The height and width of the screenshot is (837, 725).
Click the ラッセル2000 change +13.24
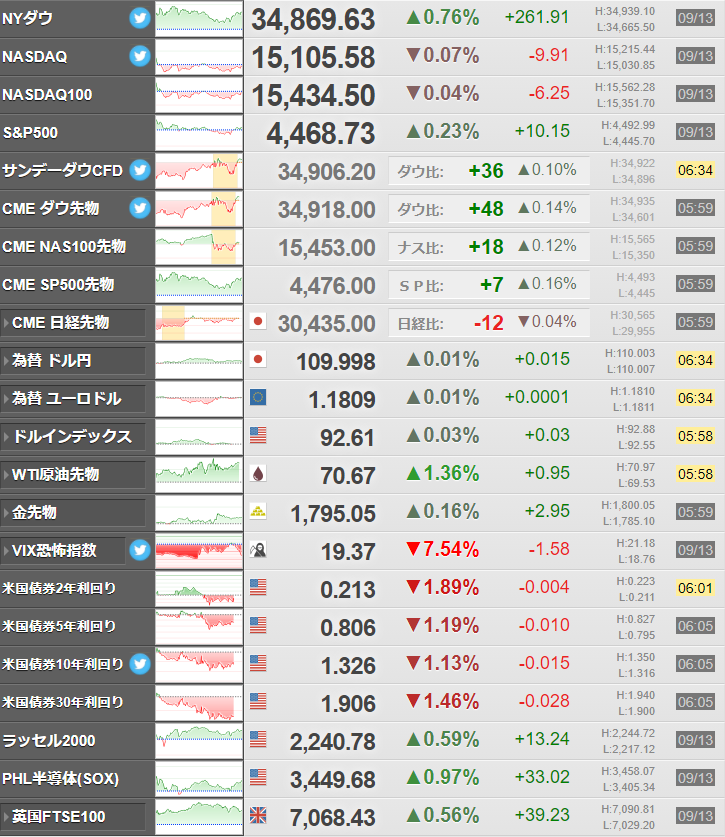542,739
